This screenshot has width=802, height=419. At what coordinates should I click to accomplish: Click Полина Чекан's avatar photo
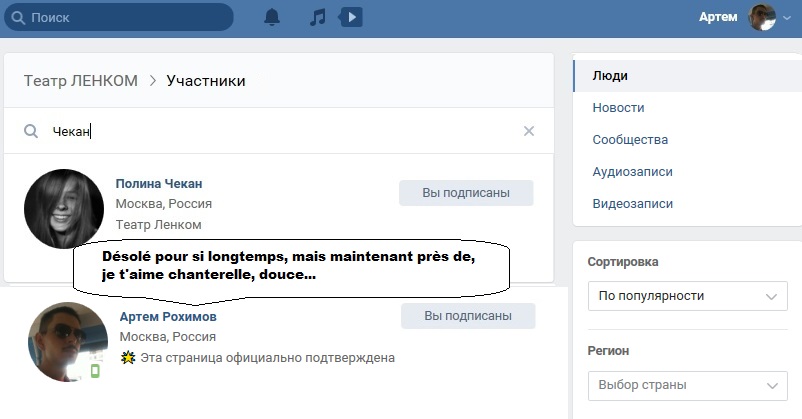click(64, 208)
